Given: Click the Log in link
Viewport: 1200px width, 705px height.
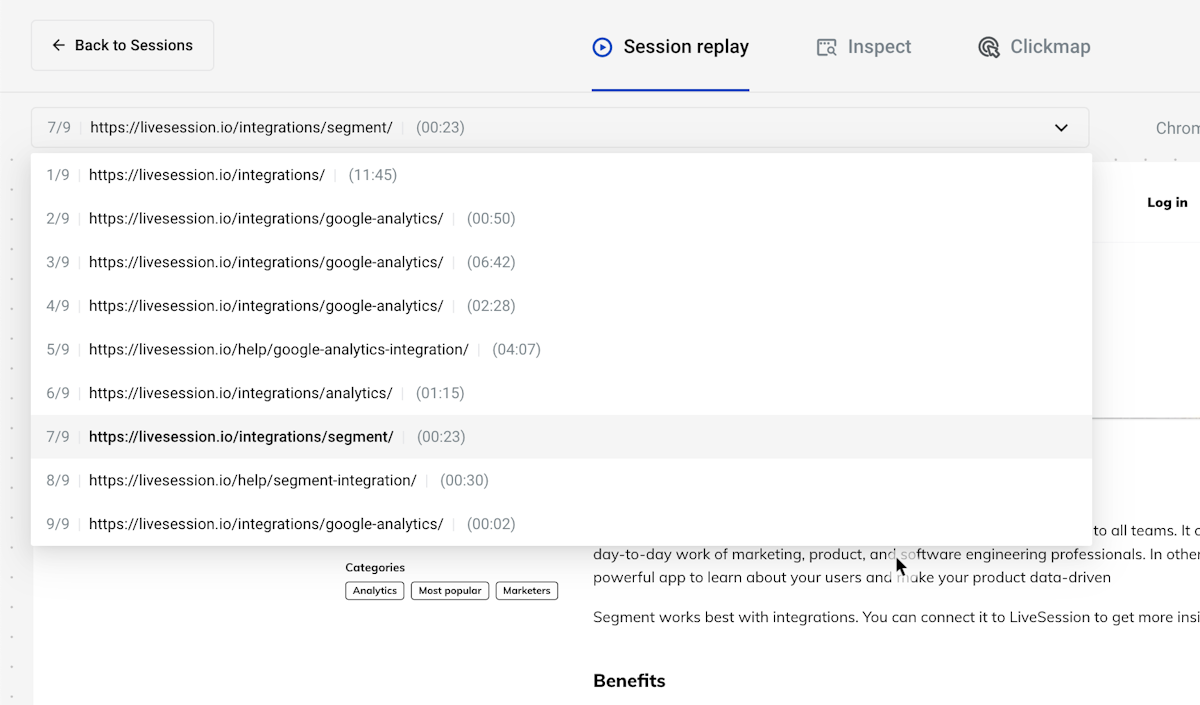Looking at the screenshot, I should (x=1167, y=202).
